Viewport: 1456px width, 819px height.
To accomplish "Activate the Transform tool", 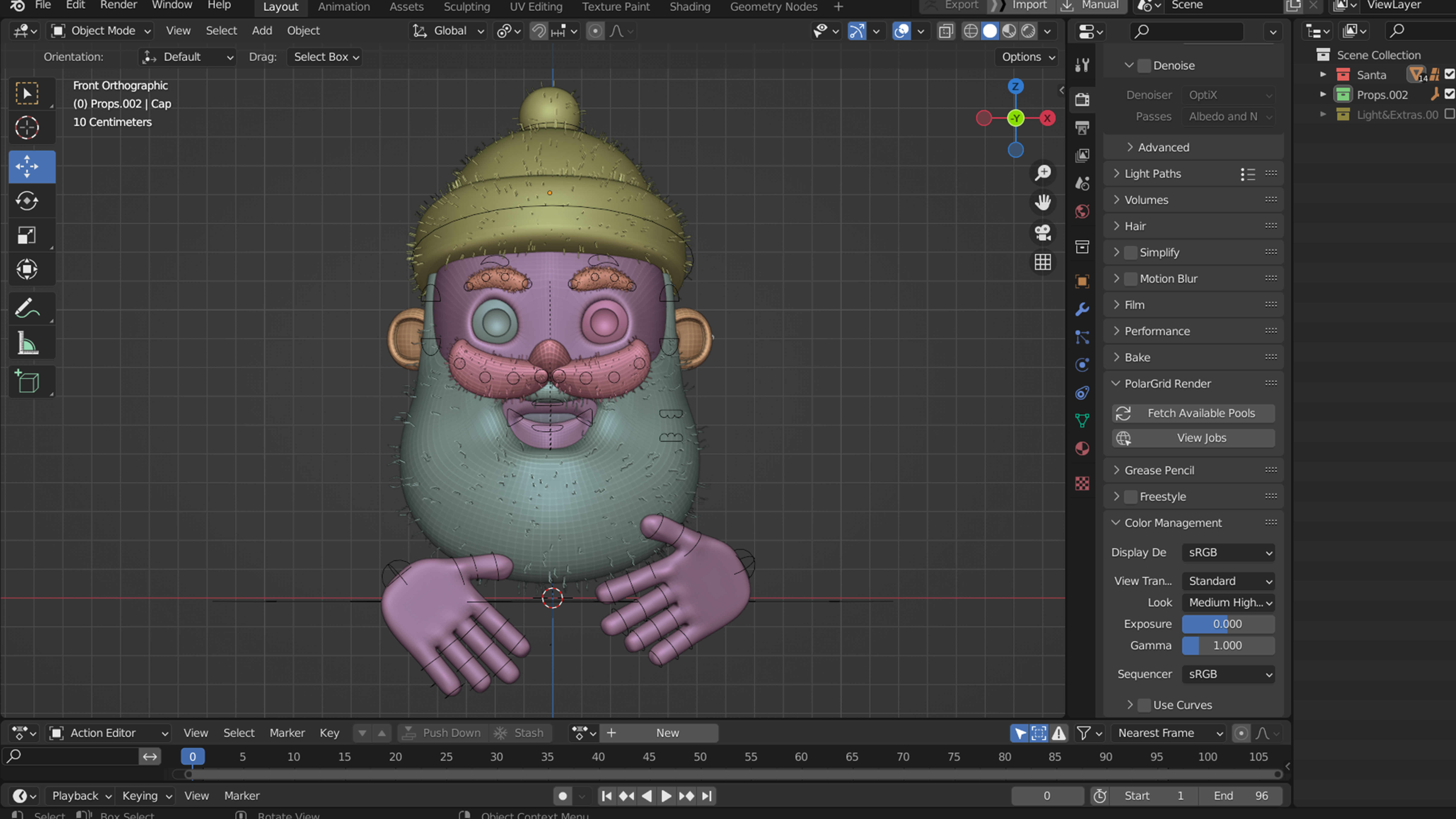I will 27,269.
